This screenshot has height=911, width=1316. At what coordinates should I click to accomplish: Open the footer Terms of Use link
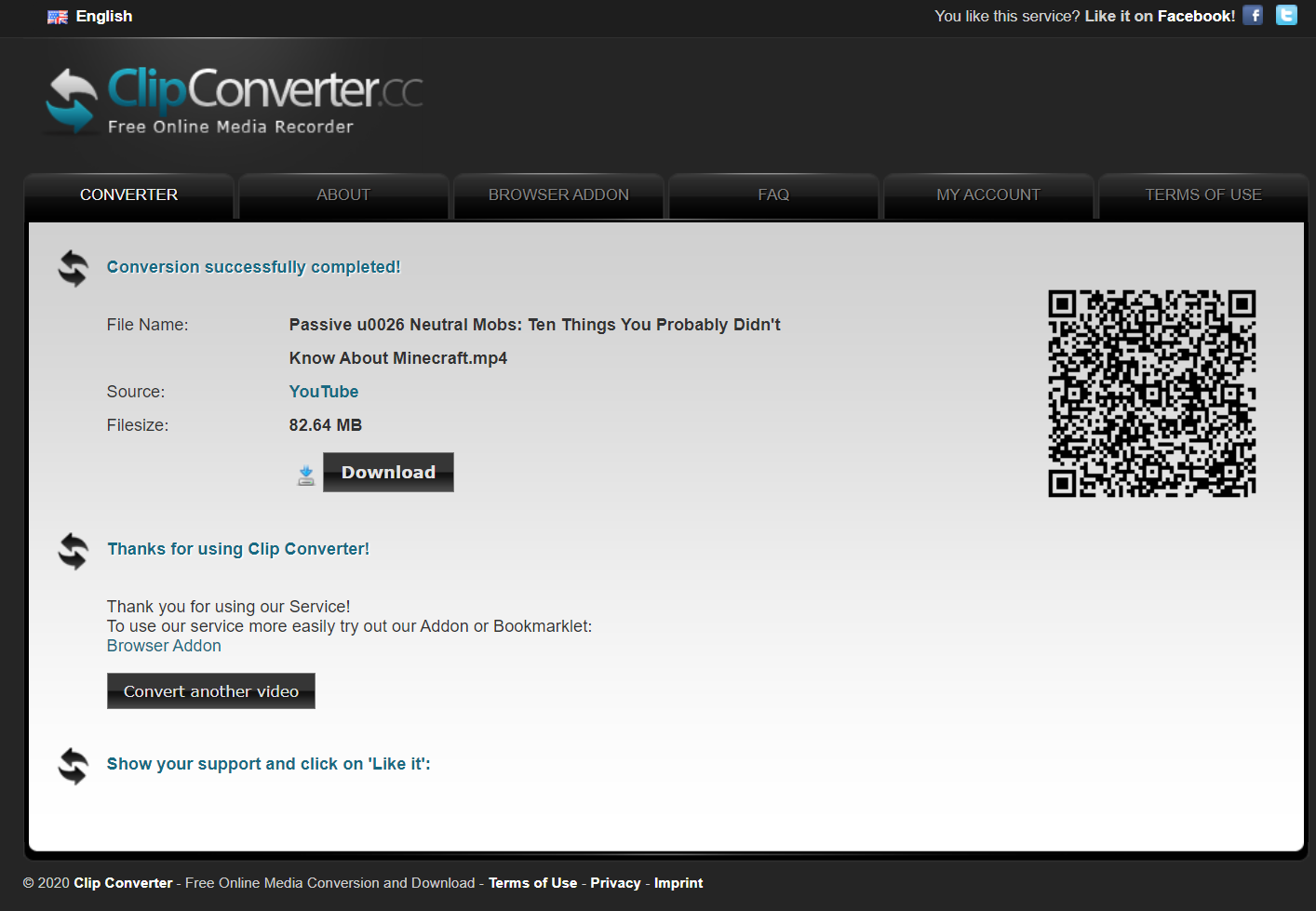pos(533,883)
